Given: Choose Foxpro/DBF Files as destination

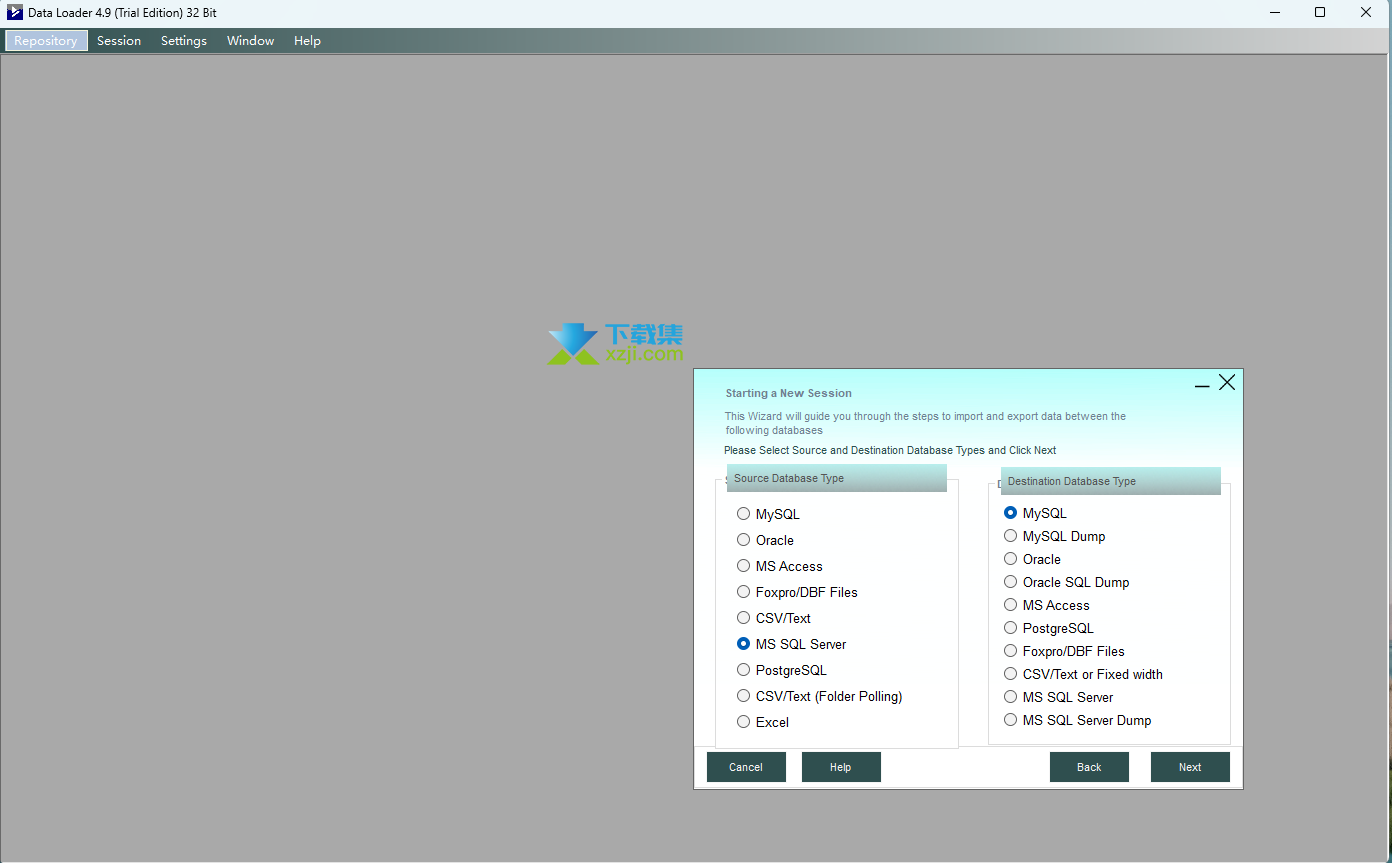Looking at the screenshot, I should tap(1064, 651).
